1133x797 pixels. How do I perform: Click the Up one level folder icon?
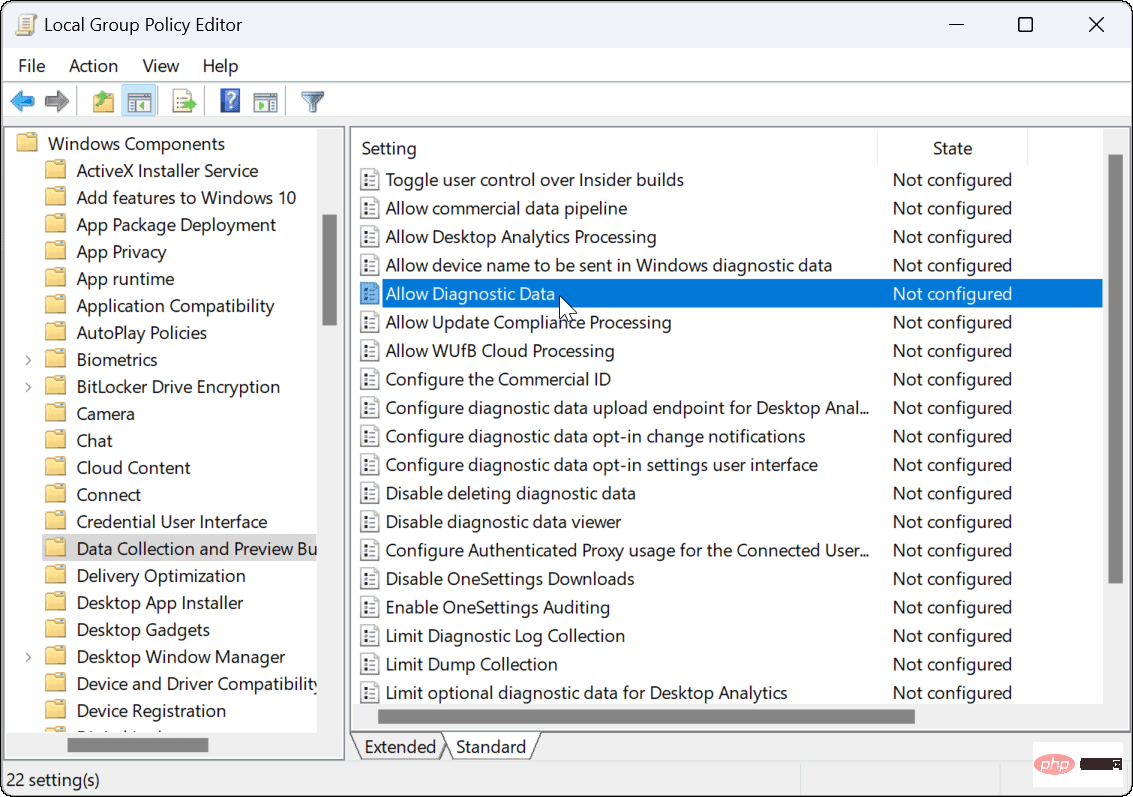click(103, 102)
